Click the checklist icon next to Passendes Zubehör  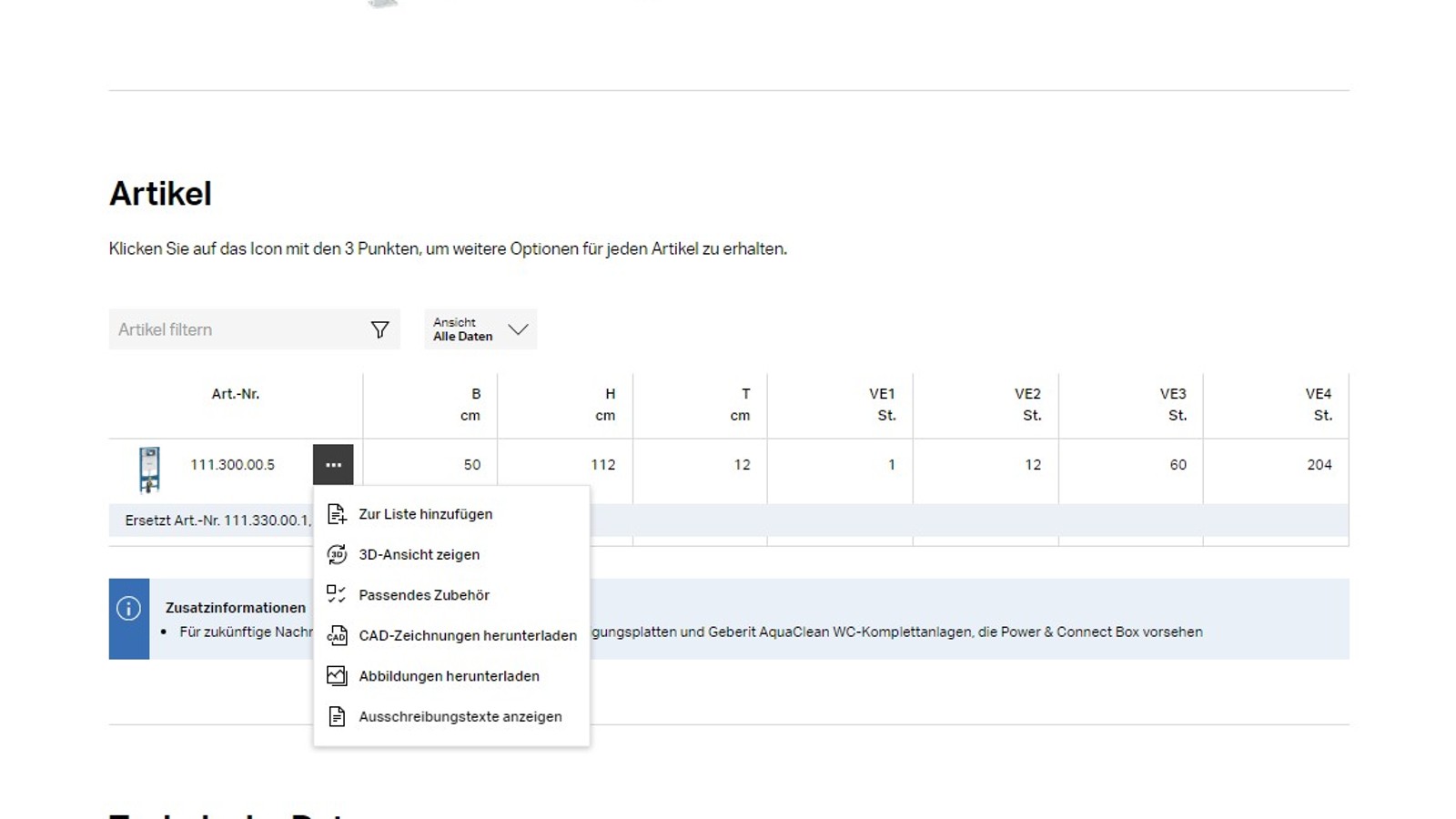[336, 594]
